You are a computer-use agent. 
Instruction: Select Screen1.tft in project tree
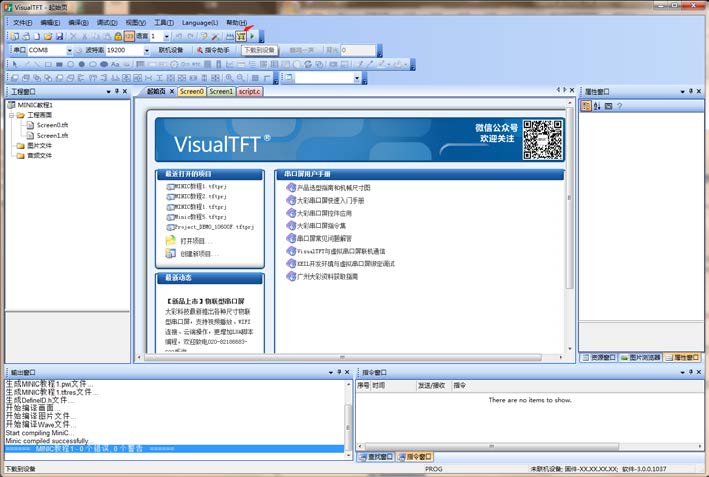point(52,136)
